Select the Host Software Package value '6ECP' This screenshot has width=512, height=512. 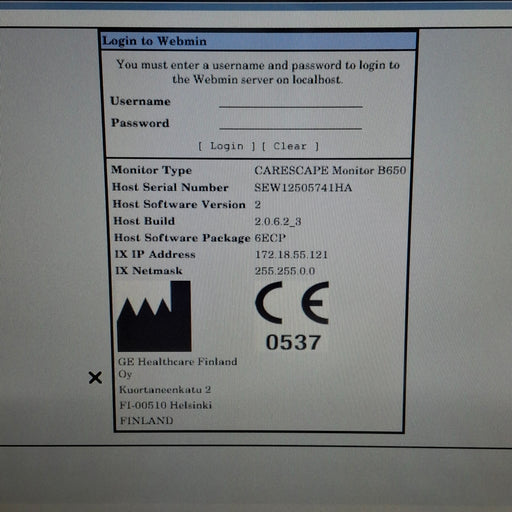tap(270, 238)
